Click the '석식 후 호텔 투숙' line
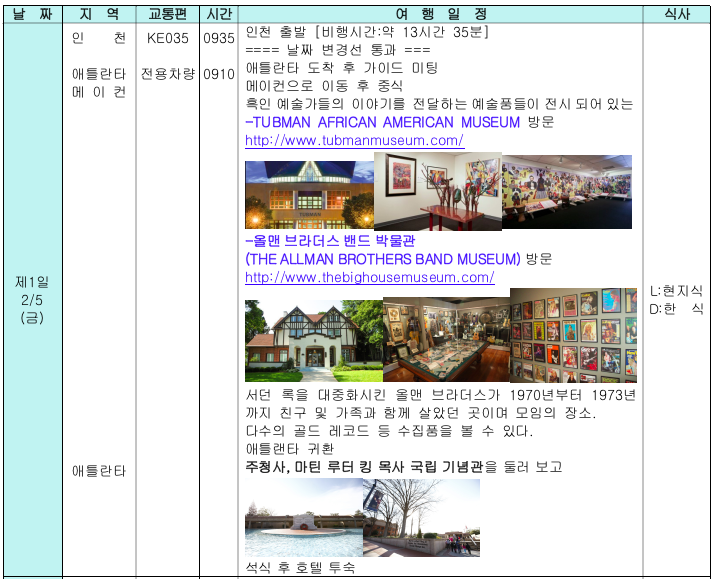Image resolution: width=714 pixels, height=579 pixels. [300, 567]
